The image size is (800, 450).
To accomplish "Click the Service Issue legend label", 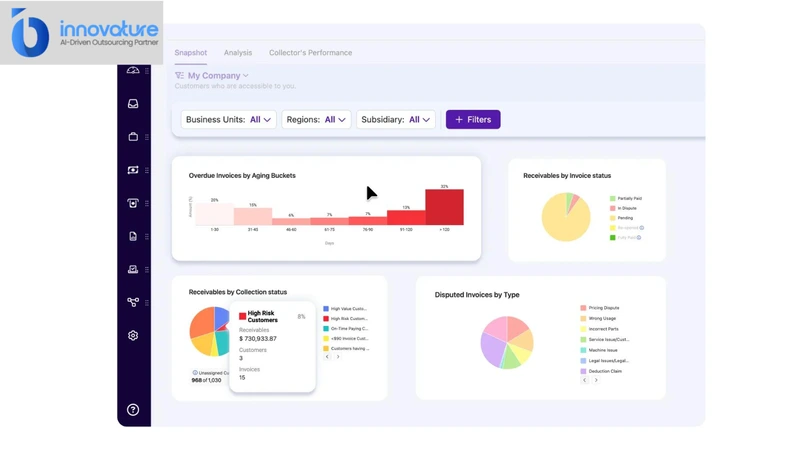I will (x=609, y=339).
